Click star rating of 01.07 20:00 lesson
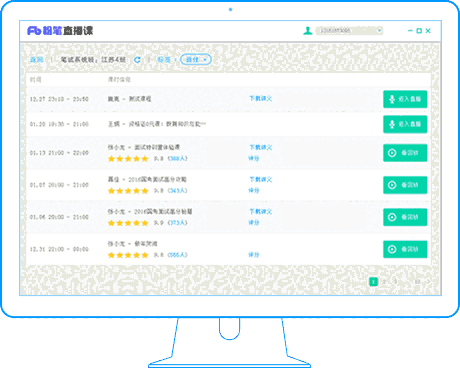The height and width of the screenshot is (368, 460). 128,191
